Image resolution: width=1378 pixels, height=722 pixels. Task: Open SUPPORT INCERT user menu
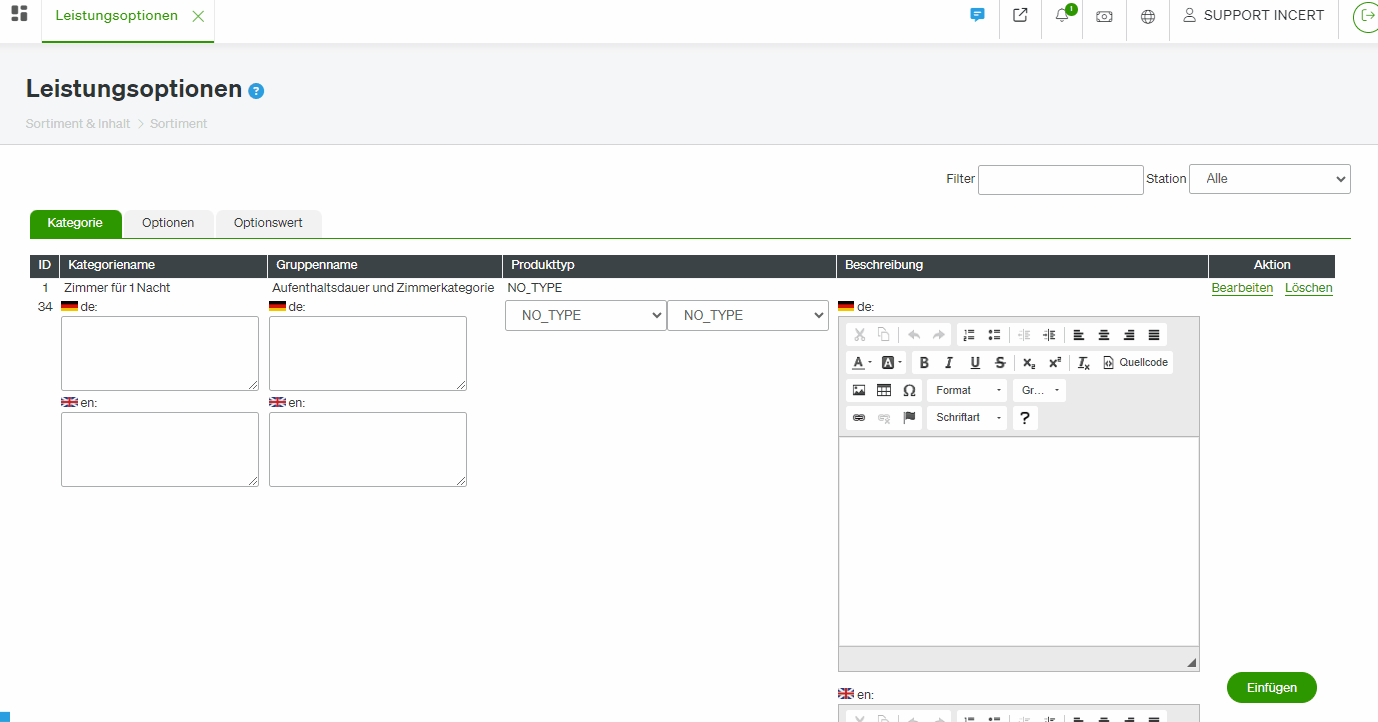pos(1254,16)
